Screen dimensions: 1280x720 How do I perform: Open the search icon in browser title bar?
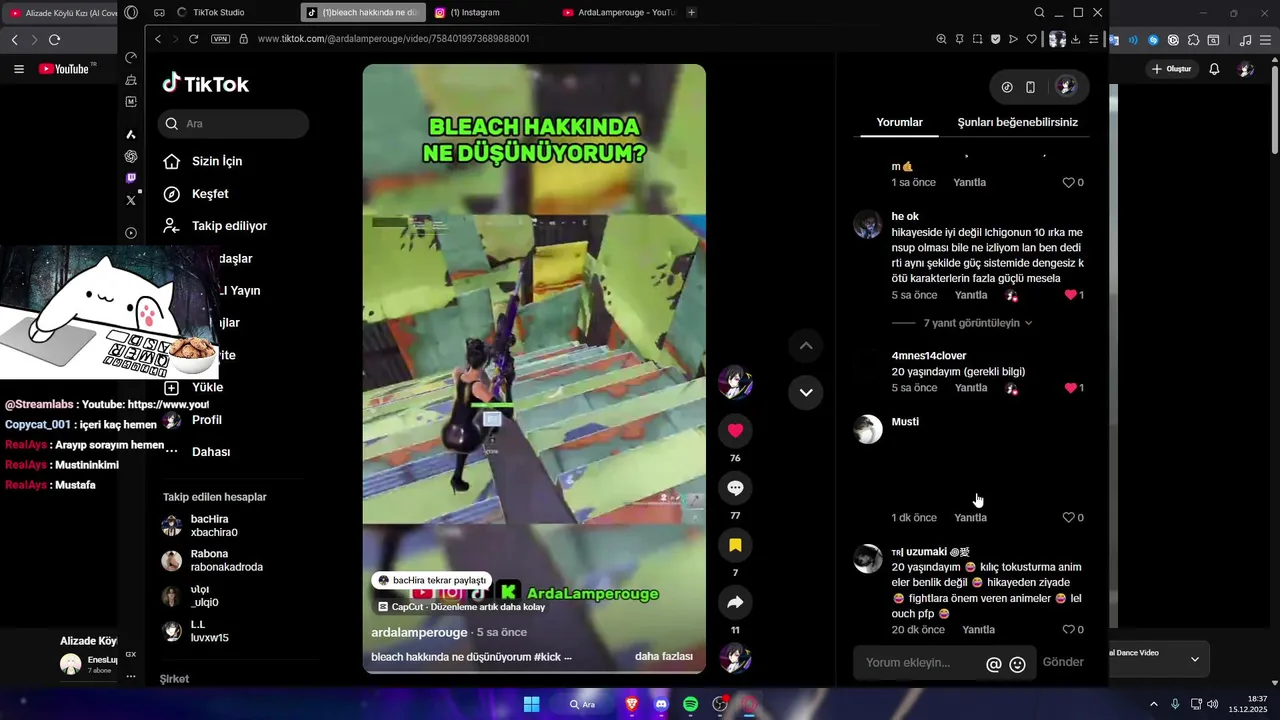click(1039, 12)
